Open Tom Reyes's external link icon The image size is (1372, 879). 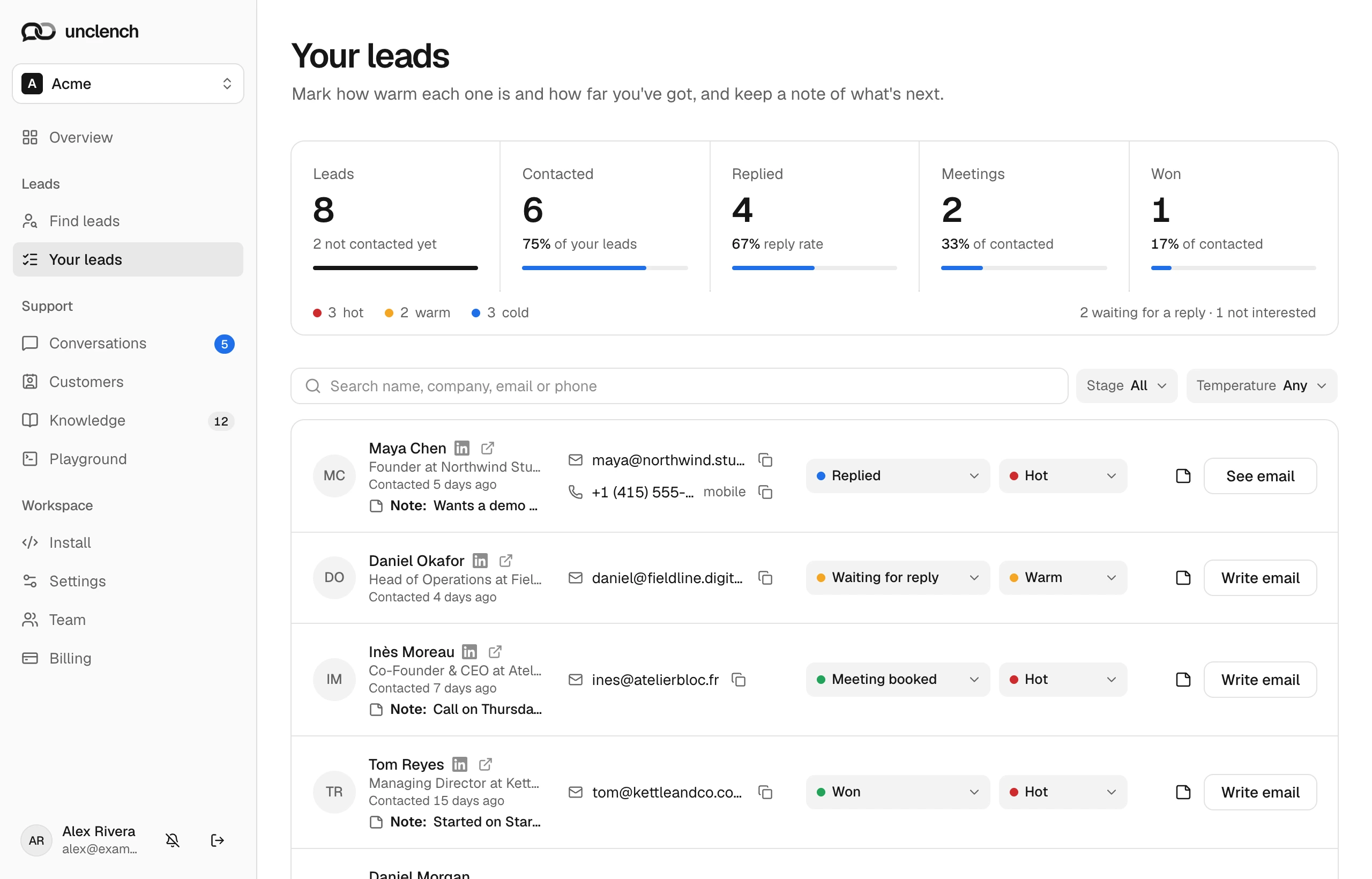[x=485, y=764]
